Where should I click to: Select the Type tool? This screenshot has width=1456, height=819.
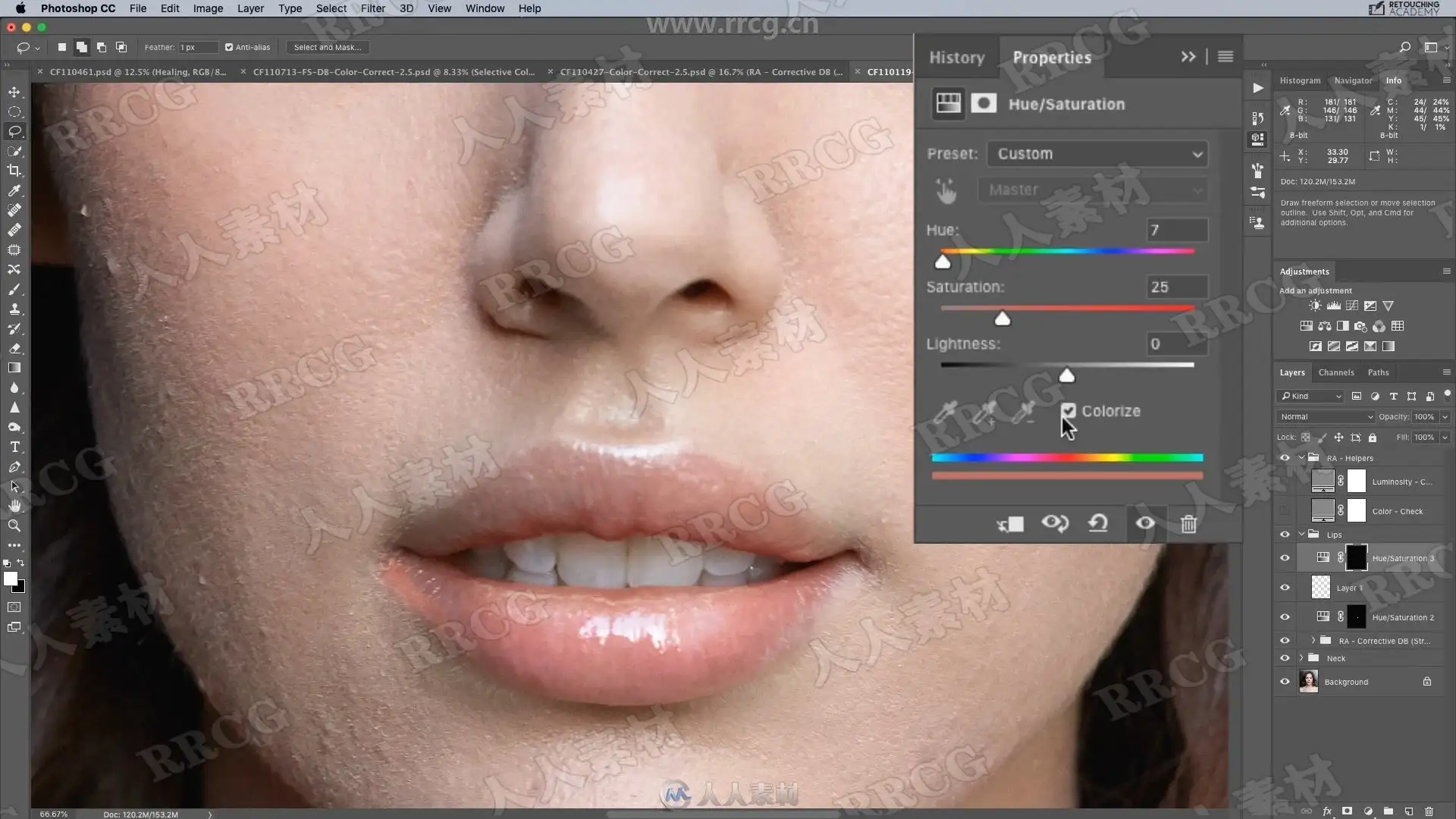14,447
